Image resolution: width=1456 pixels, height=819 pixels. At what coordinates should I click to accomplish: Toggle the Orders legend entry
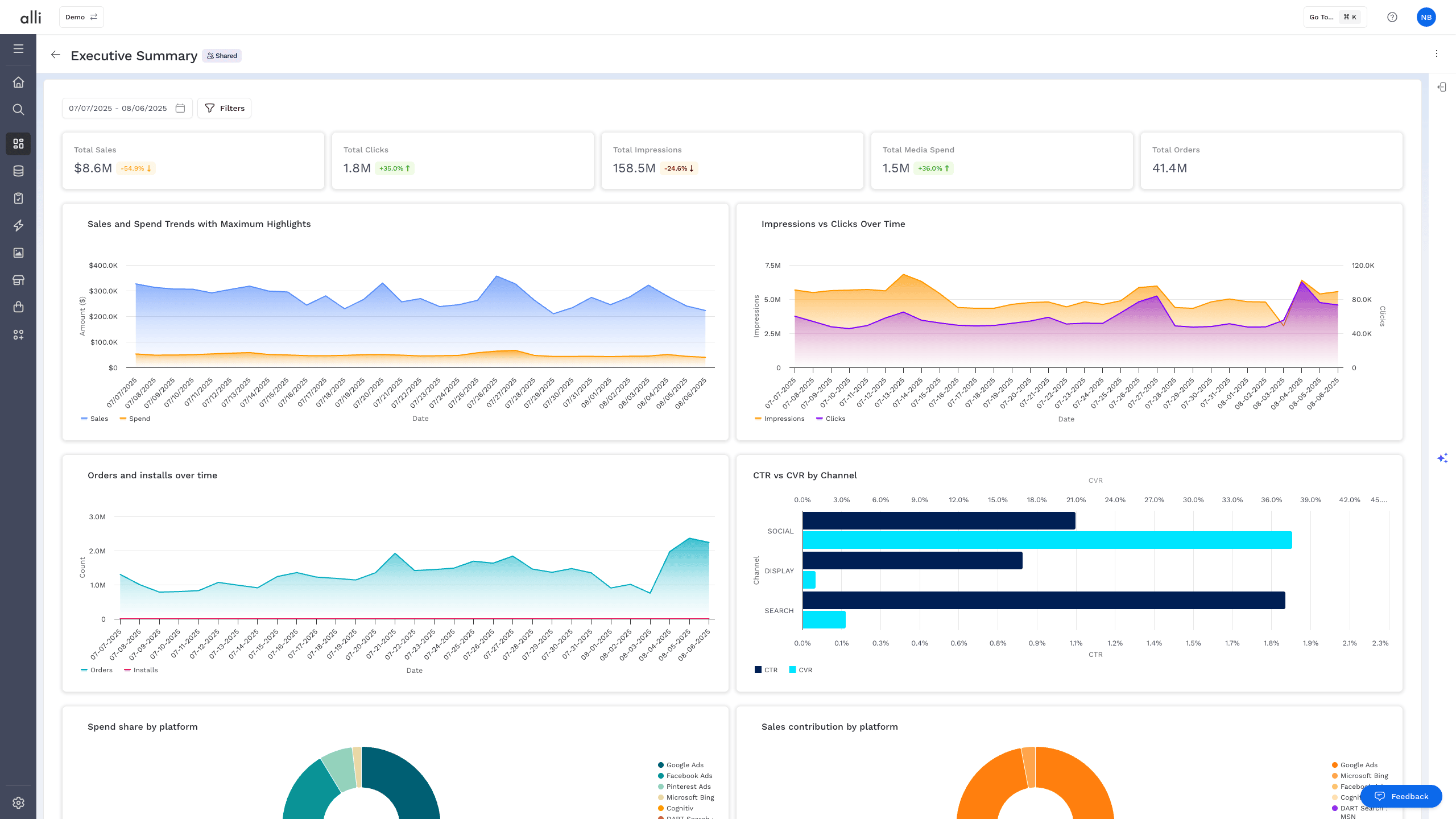(97, 670)
